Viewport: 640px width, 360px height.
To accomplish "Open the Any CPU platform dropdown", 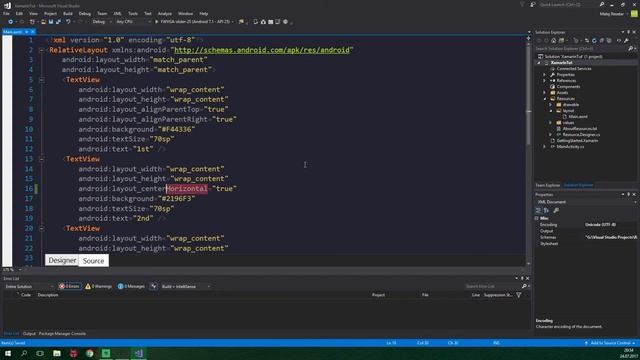I will 133,22.
